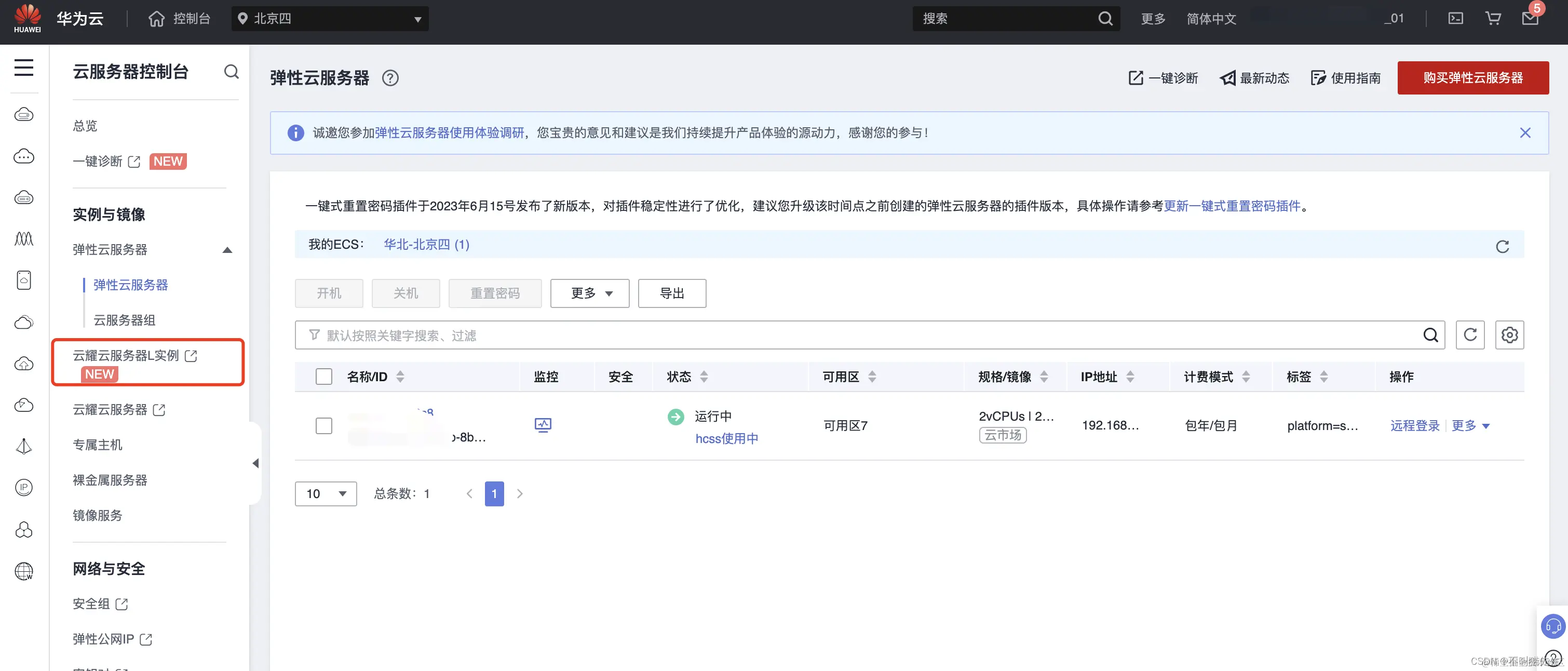Collapse the 弹性云服务器 sidebar group
1568x671 pixels.
pos(226,250)
